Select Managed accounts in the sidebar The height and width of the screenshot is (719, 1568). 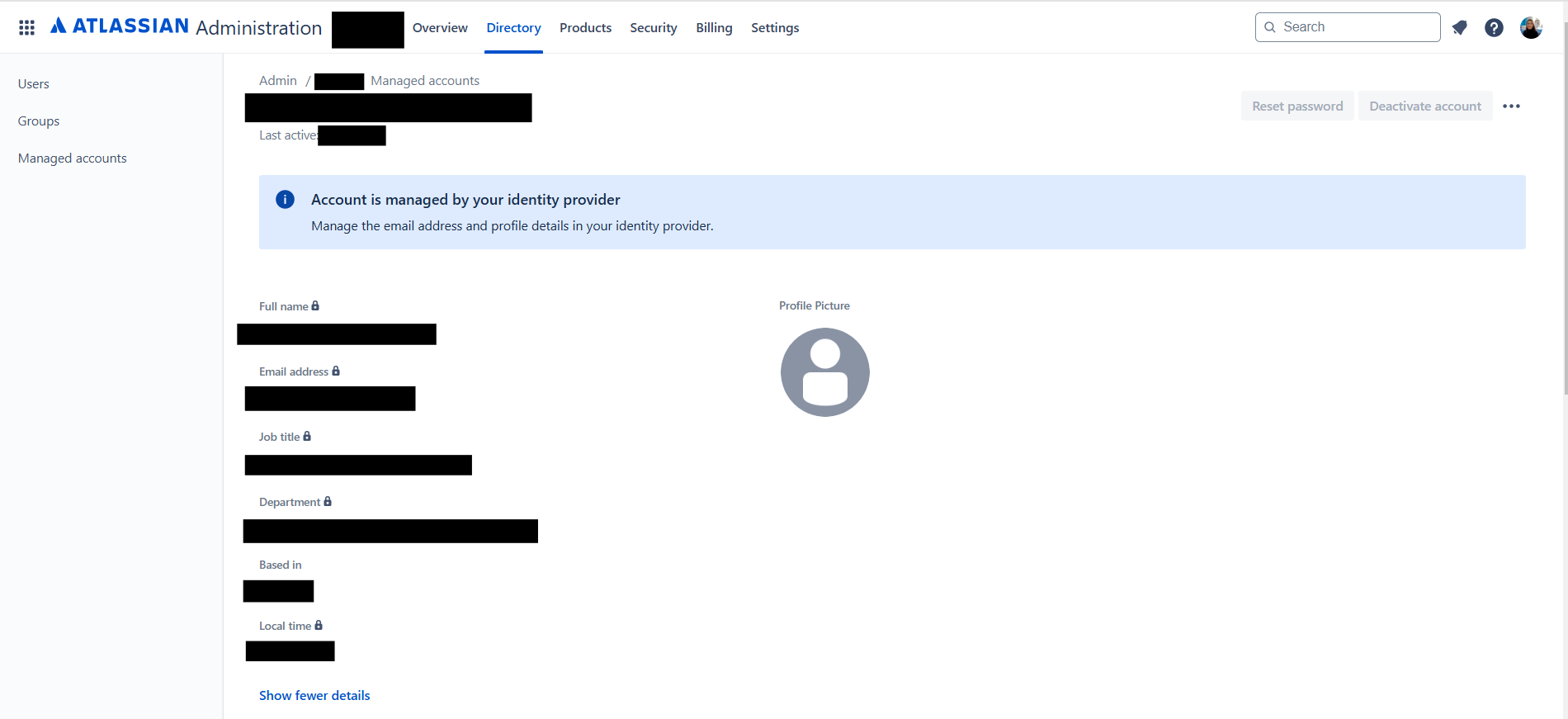73,158
